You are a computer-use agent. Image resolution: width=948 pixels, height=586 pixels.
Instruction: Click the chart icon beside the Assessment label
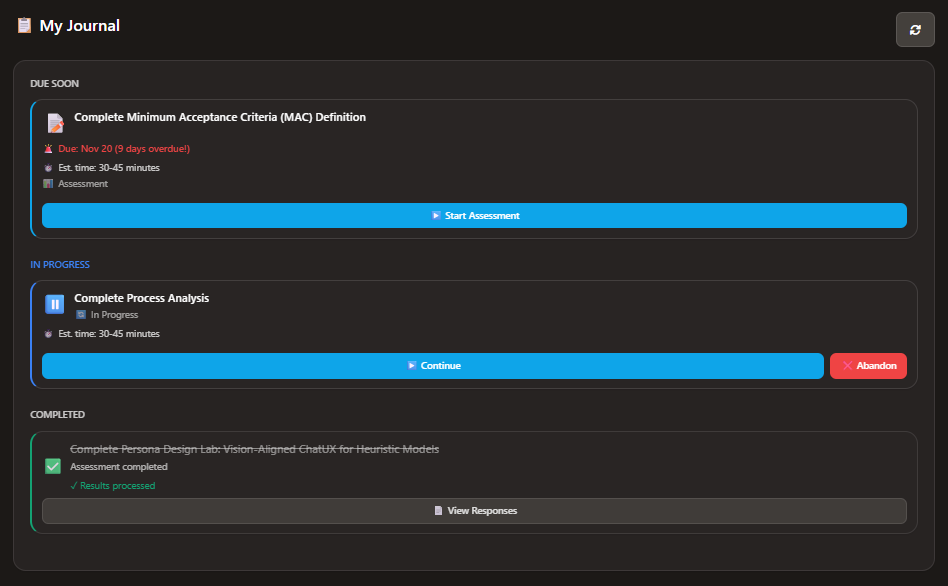(47, 184)
